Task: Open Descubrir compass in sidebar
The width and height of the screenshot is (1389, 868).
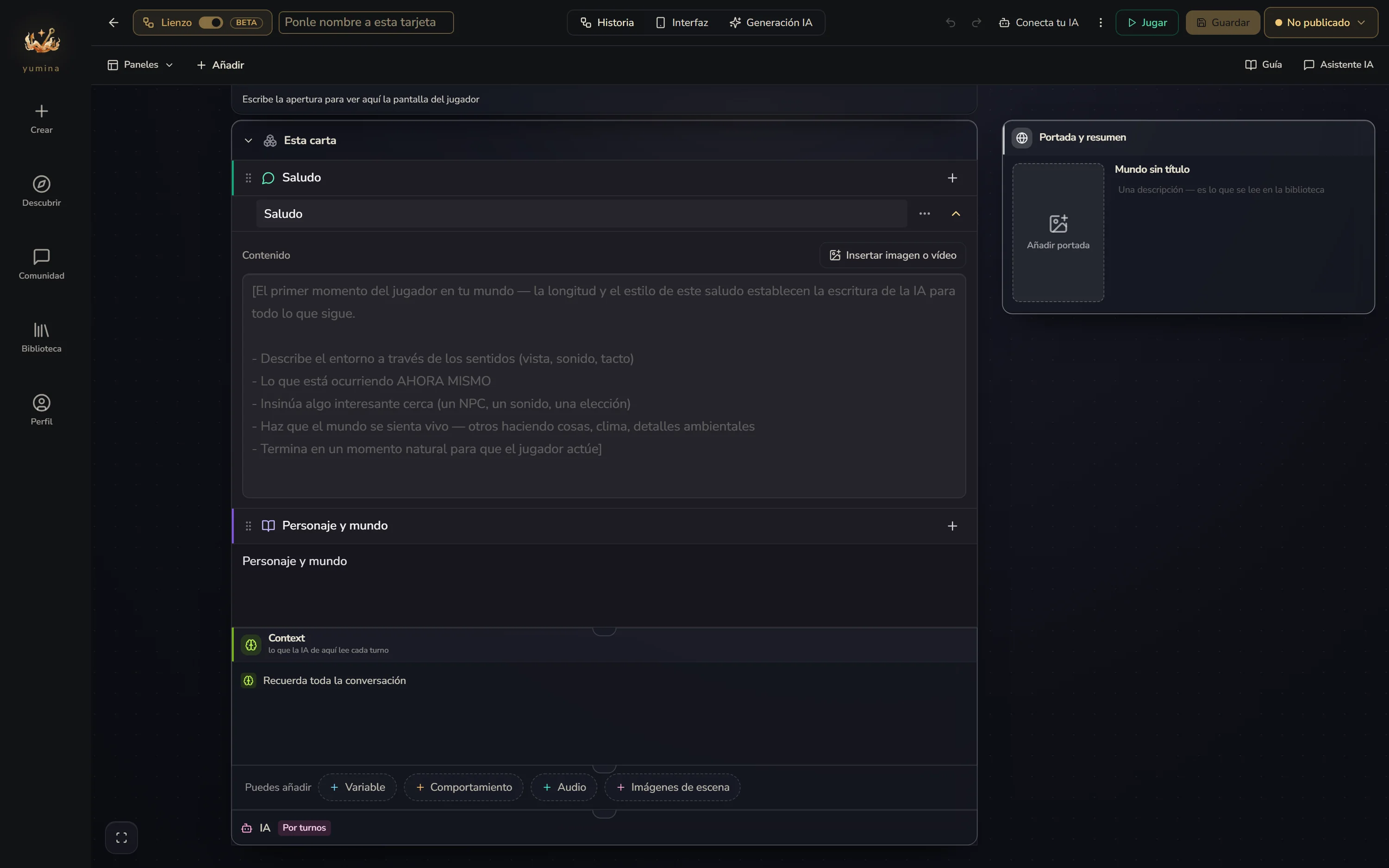Action: [x=41, y=191]
